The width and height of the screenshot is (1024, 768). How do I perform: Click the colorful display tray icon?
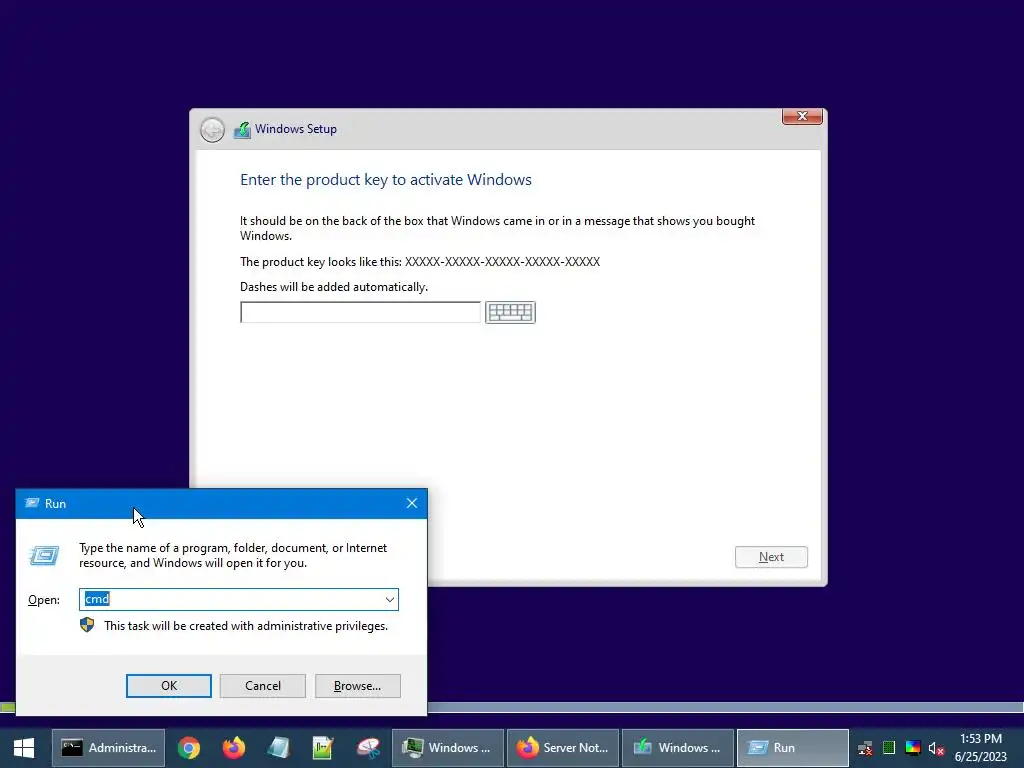[x=913, y=748]
